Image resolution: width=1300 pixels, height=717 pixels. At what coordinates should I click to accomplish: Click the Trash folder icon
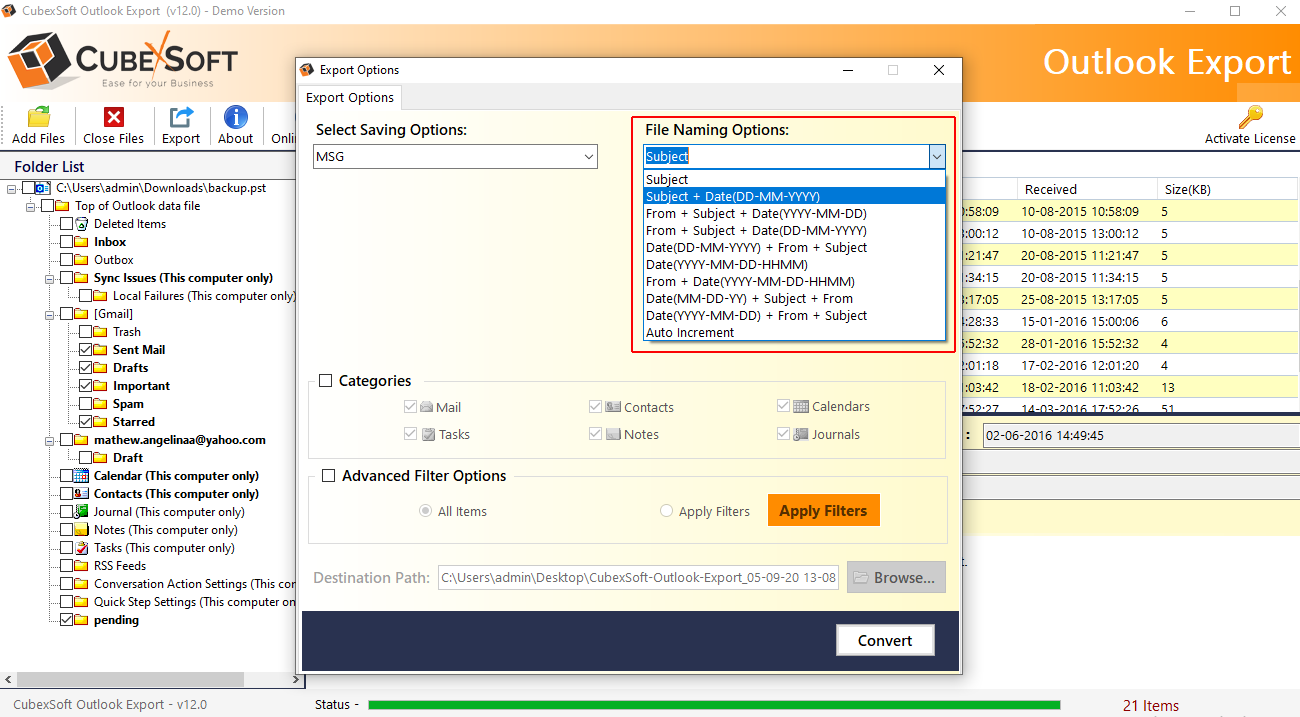click(100, 332)
